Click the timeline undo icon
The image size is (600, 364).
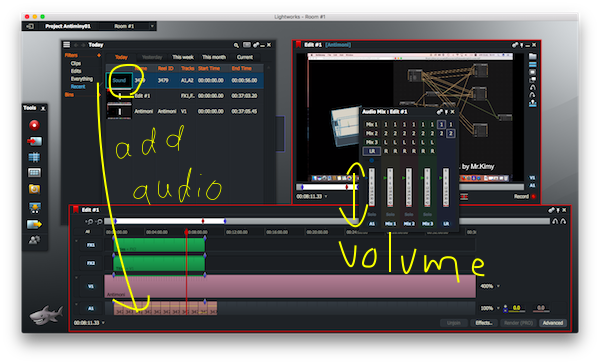click(555, 221)
